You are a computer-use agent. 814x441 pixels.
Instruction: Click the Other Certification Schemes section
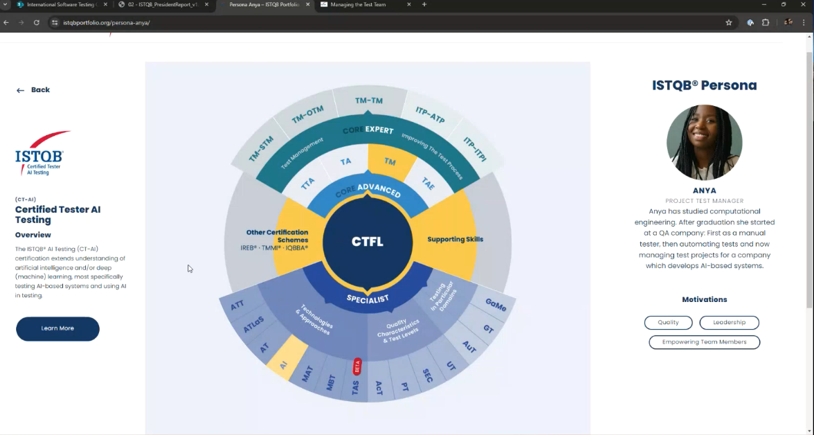click(x=277, y=239)
